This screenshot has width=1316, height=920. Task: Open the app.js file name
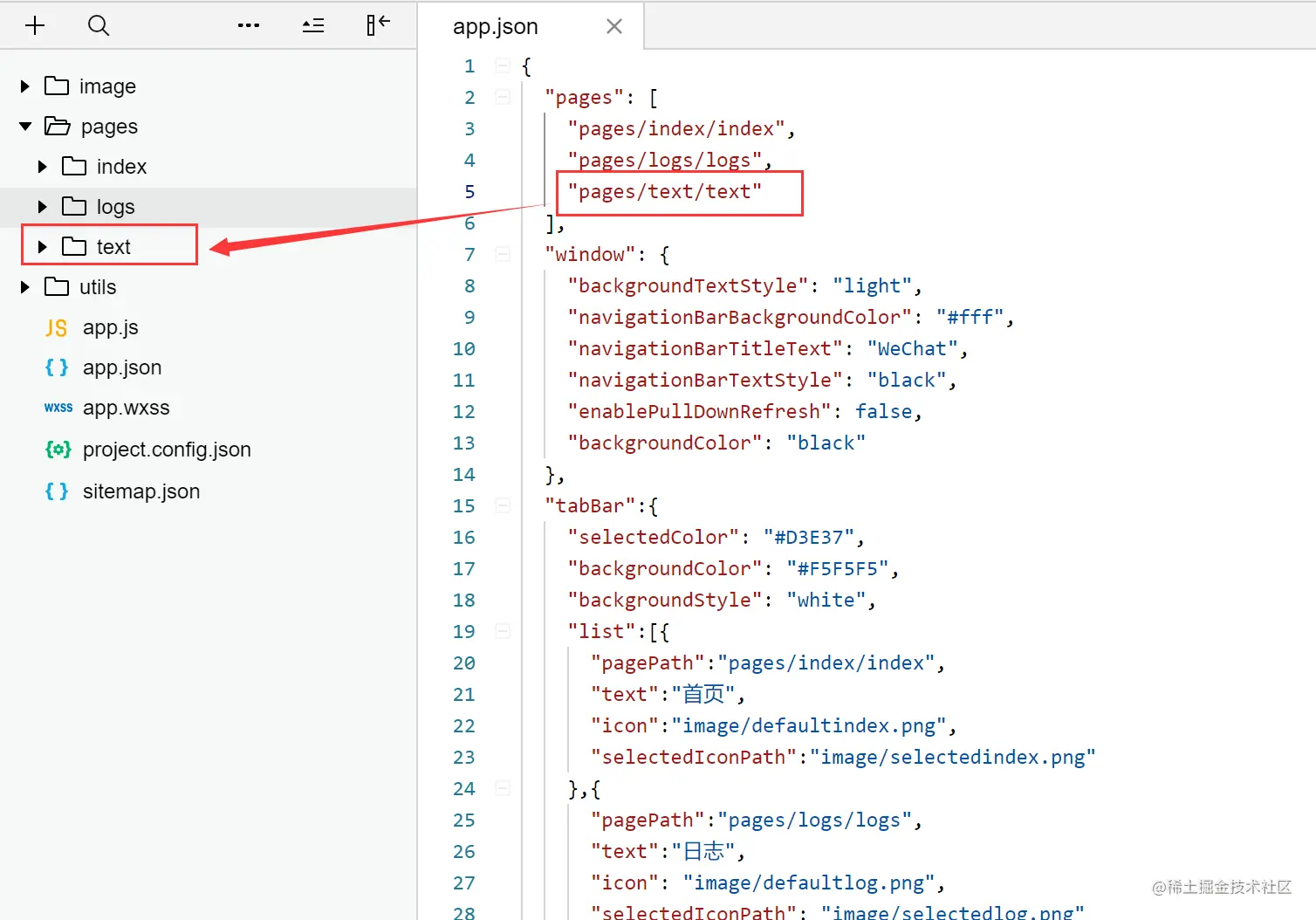click(x=111, y=327)
